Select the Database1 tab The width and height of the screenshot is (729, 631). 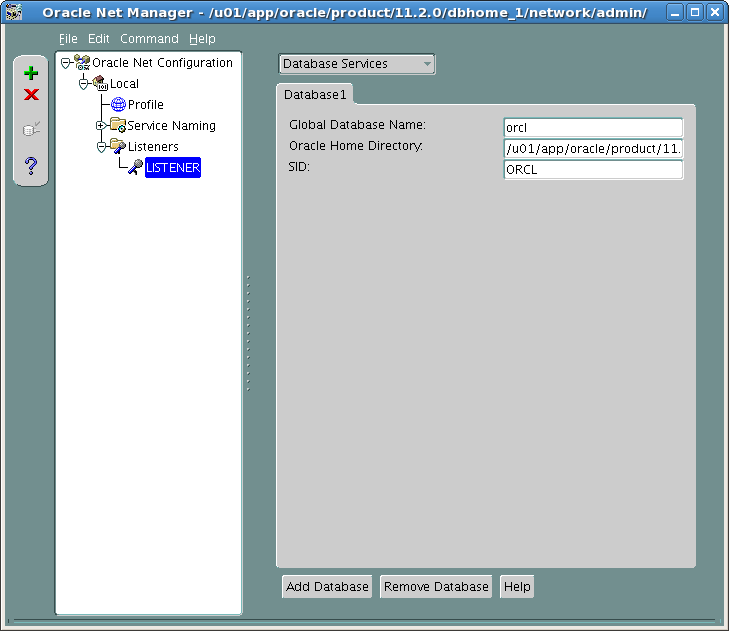(x=315, y=94)
